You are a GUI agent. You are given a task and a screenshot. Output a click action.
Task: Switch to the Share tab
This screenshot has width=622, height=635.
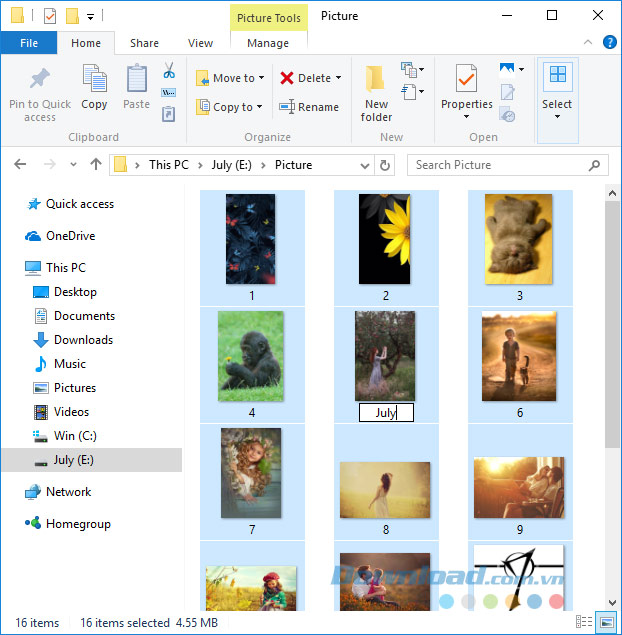point(144,43)
